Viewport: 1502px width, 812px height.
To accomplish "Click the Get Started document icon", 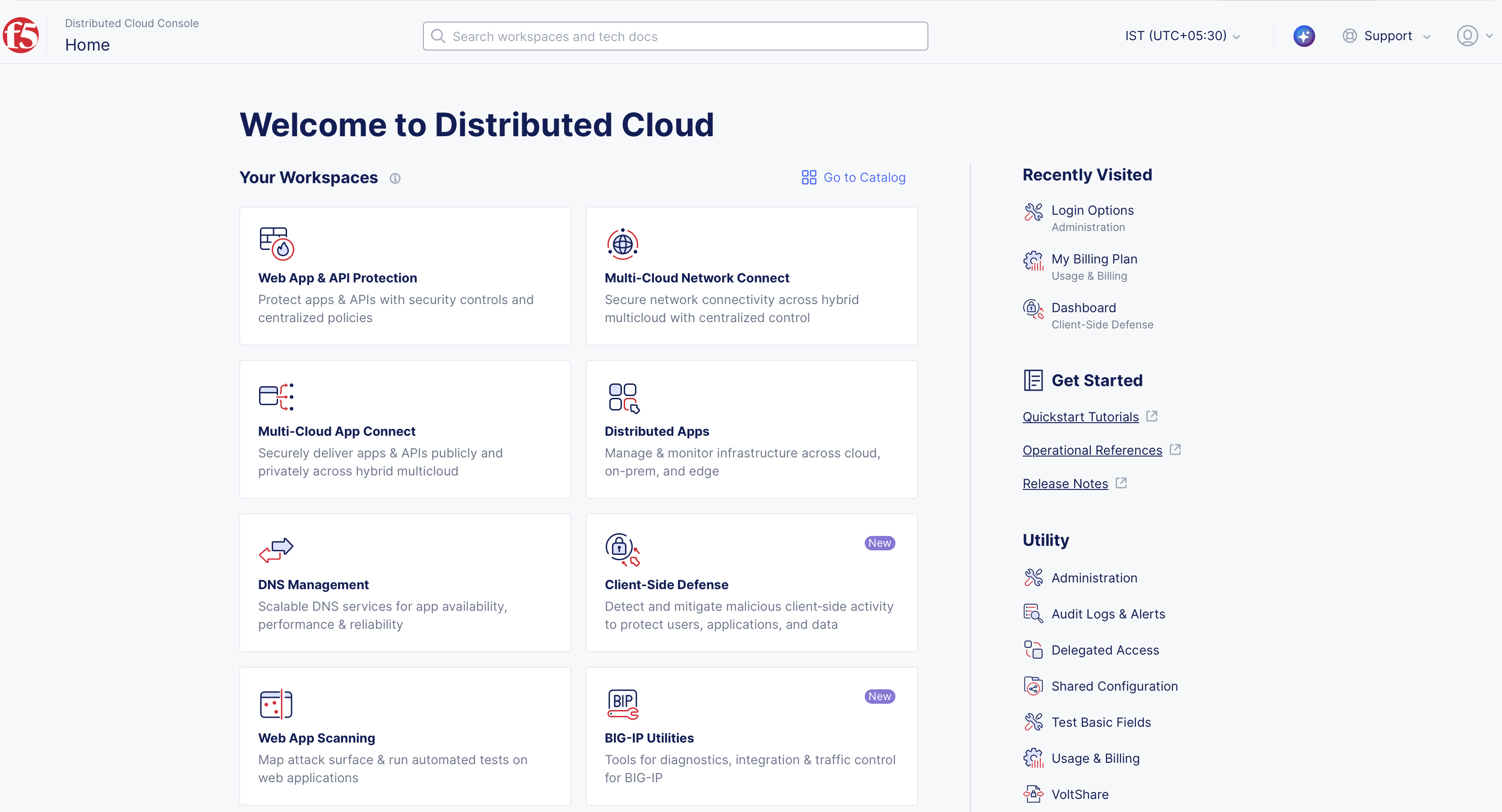I will tap(1033, 380).
